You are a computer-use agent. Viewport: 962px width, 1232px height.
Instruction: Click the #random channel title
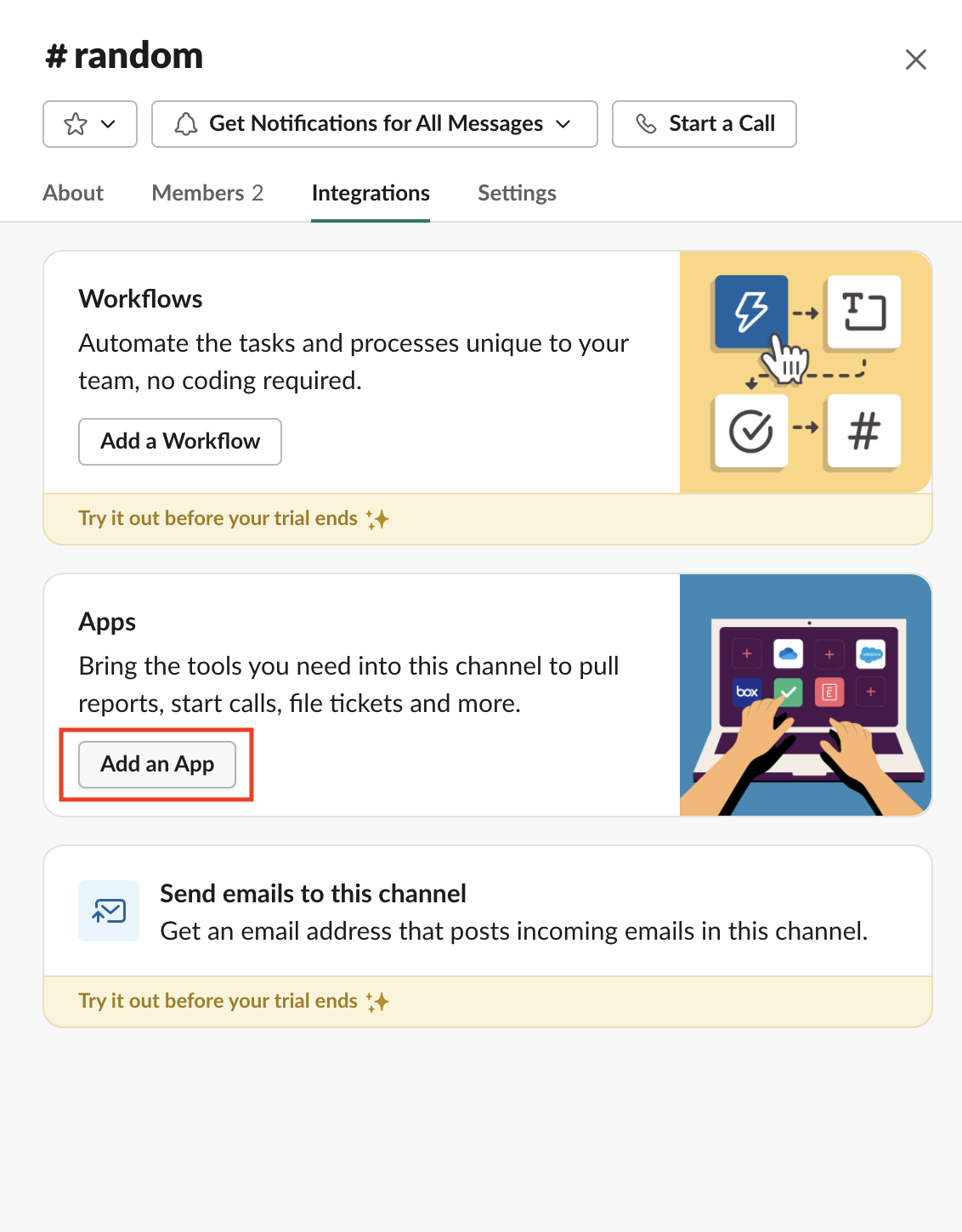click(x=124, y=56)
